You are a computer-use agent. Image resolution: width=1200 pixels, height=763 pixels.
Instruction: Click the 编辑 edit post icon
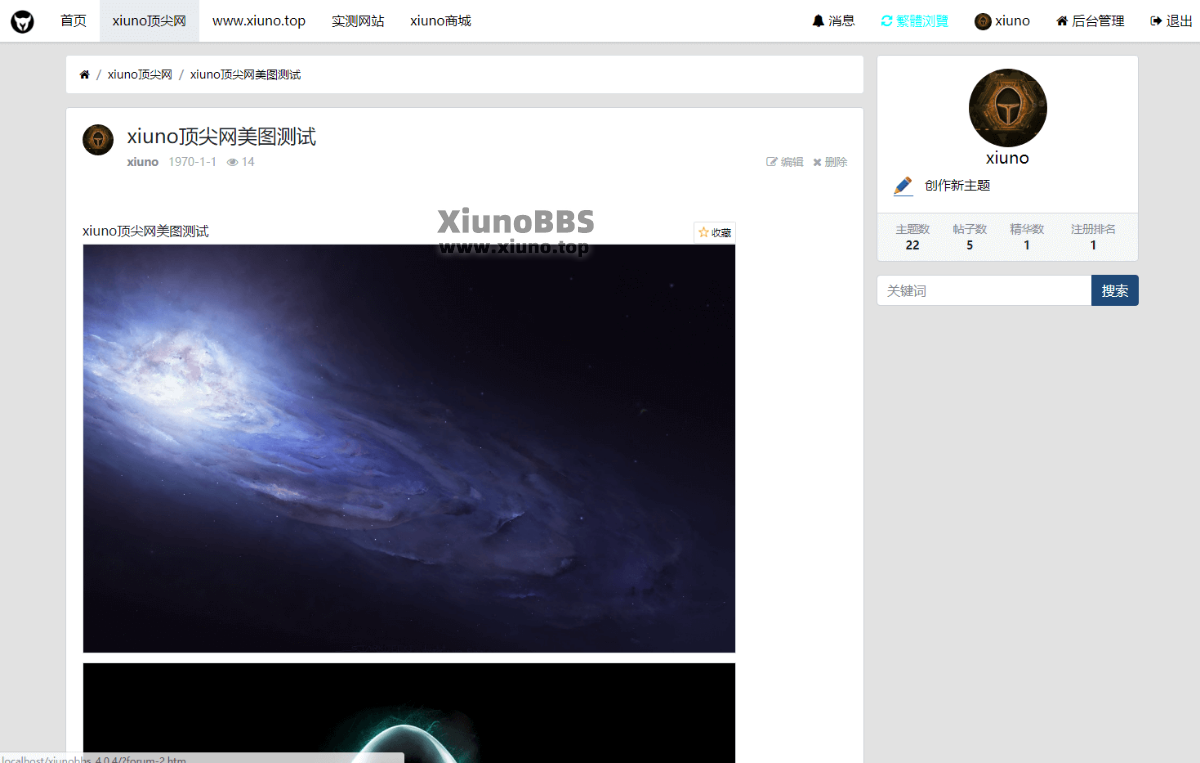[x=785, y=162]
